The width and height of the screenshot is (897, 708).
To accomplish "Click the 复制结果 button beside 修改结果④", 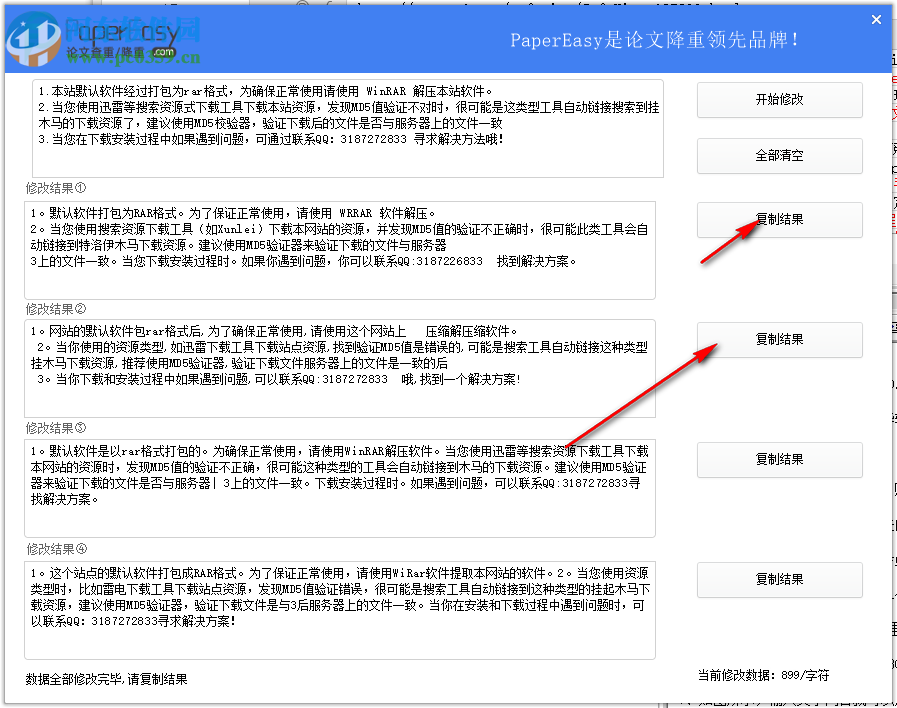I will [779, 580].
